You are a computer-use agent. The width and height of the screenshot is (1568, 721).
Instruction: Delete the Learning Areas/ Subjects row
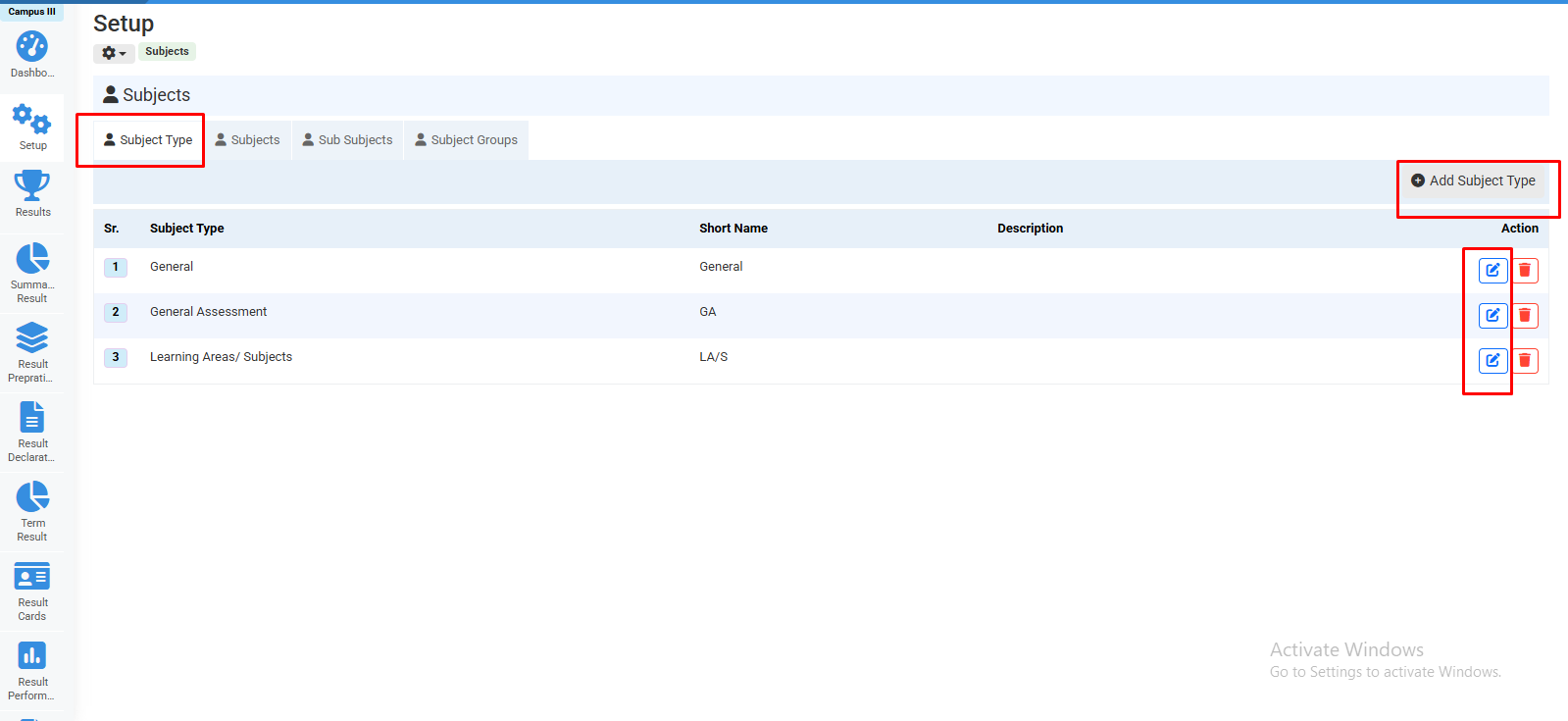(1525, 360)
